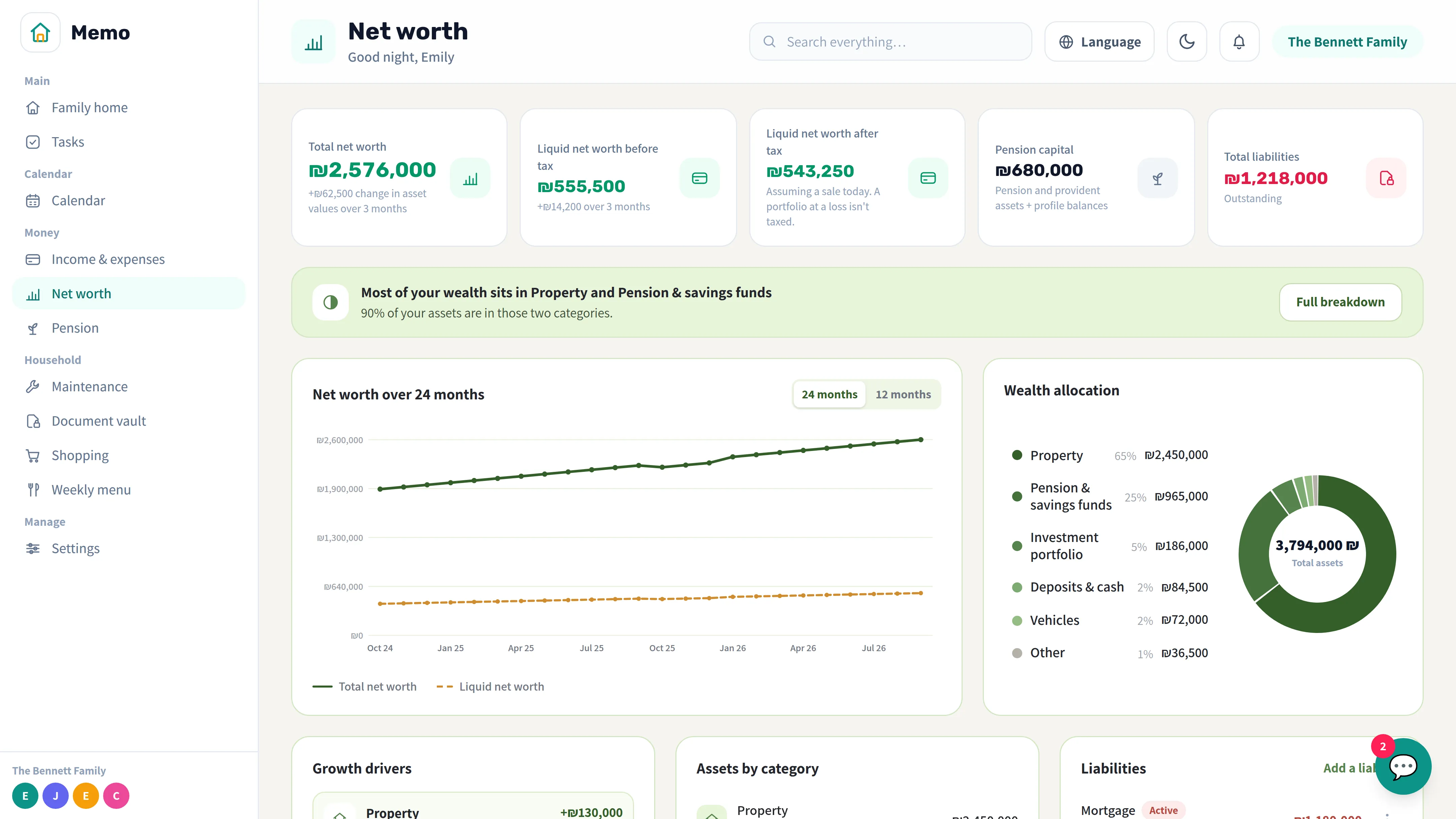Screen dimensions: 1456x819
Task: Select Investment portfolio allocation row
Action: pos(1110,546)
